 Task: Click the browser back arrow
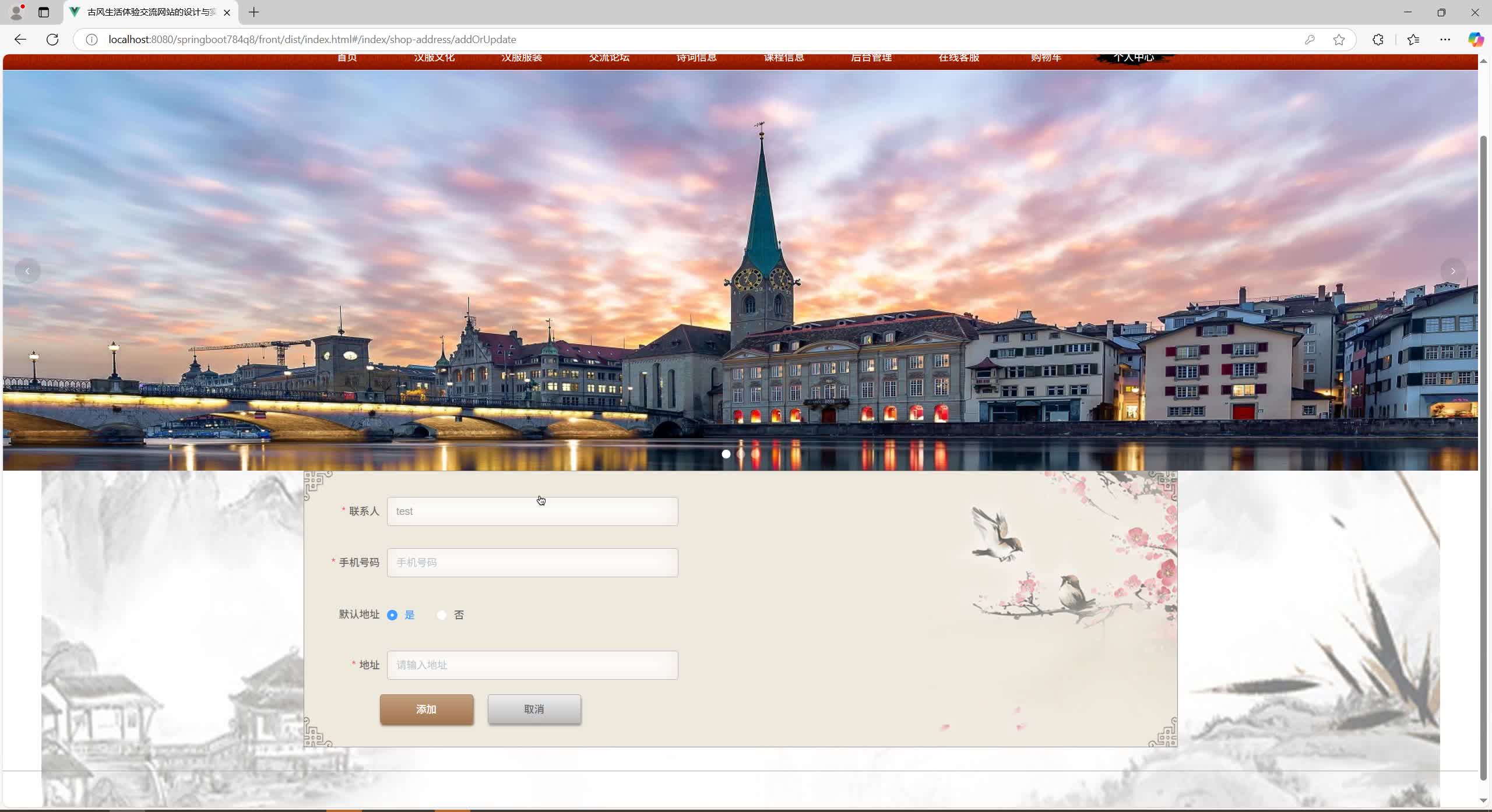tap(20, 40)
